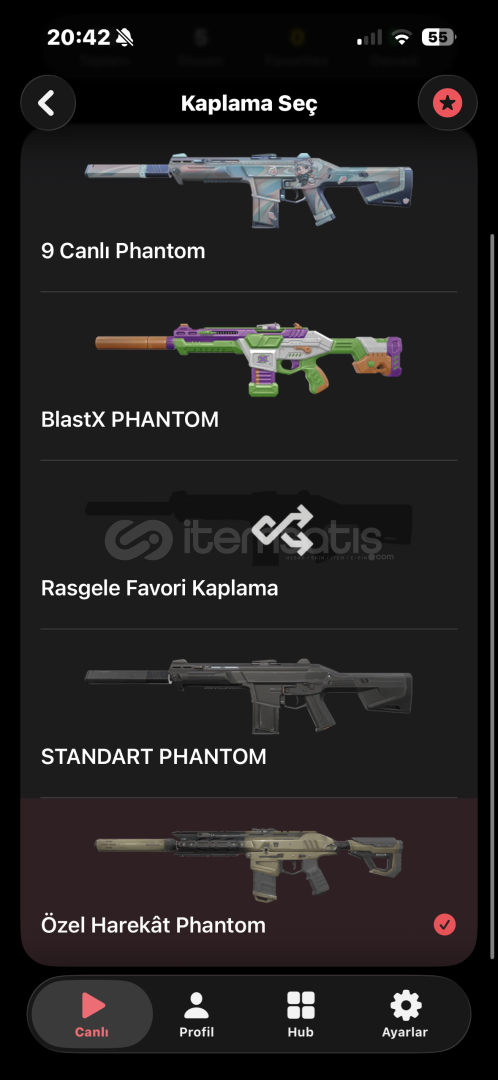Tap the battery indicator showing 55

(x=438, y=37)
